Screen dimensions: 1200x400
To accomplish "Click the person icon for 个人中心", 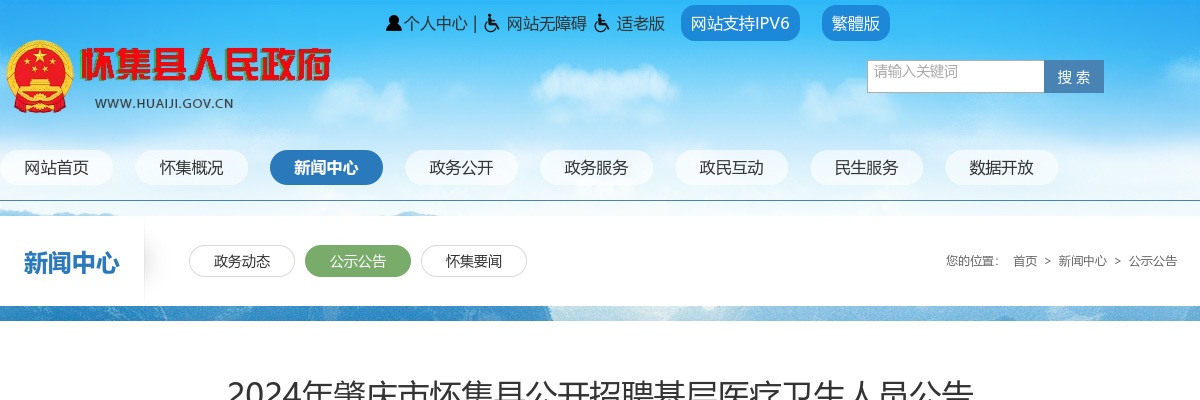I will pos(394,23).
